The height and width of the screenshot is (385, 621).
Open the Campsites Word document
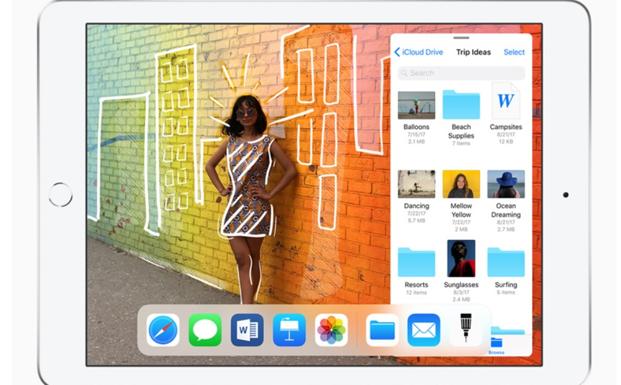506,101
